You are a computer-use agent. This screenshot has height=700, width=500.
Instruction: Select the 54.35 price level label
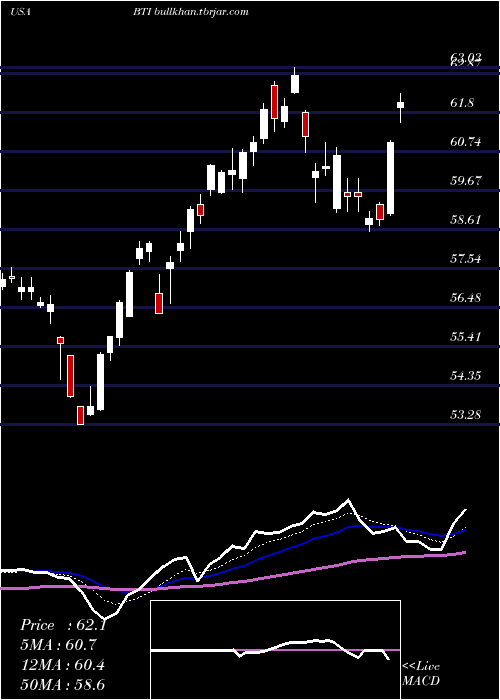pos(466,375)
